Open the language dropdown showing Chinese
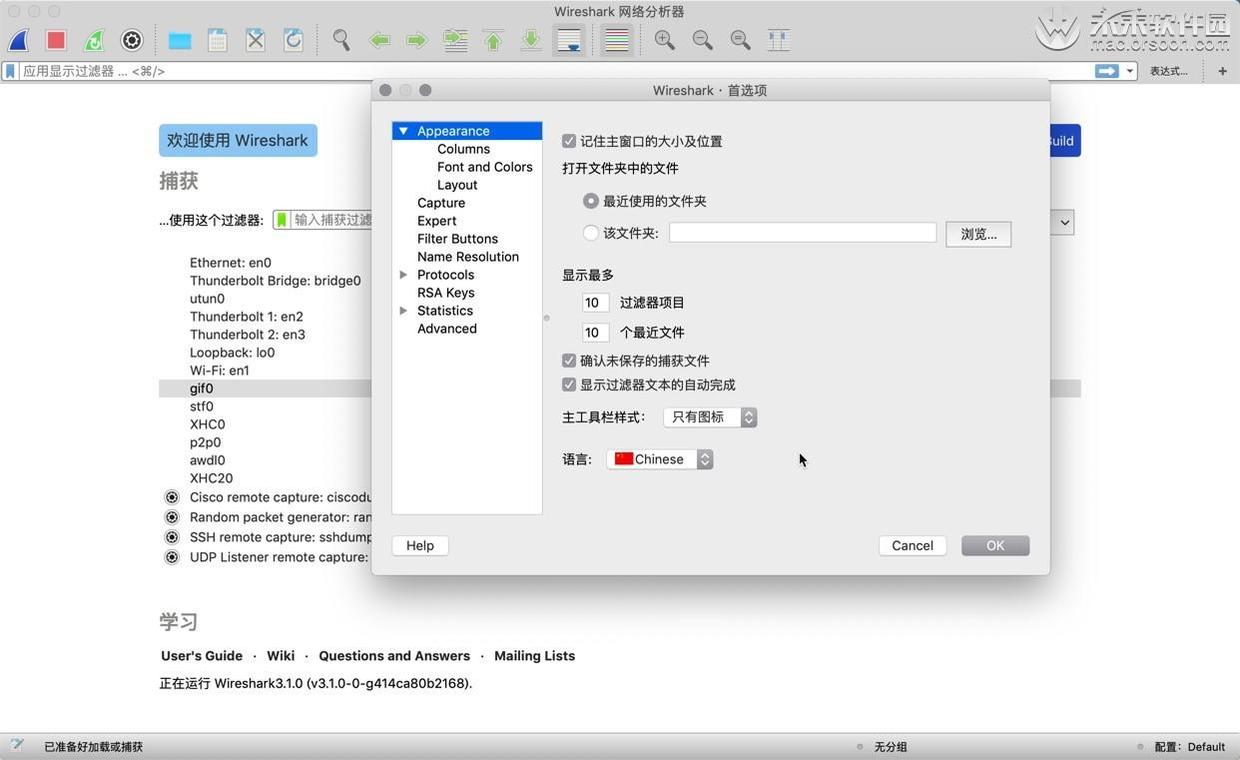This screenshot has height=760, width=1240. (x=660, y=459)
